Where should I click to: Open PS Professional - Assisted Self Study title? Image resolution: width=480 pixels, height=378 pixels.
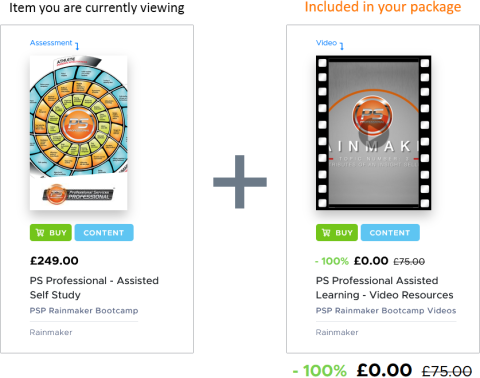tap(94, 288)
